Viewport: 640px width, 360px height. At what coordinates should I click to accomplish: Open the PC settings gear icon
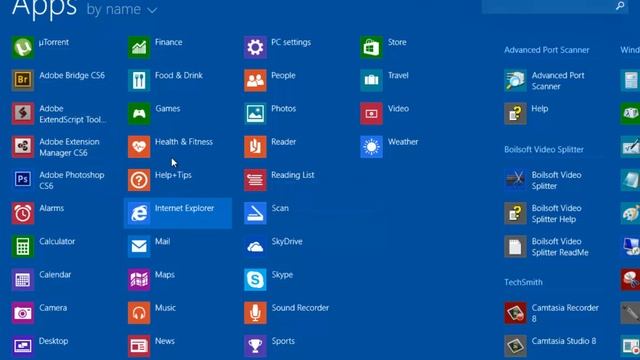pyautogui.click(x=255, y=47)
